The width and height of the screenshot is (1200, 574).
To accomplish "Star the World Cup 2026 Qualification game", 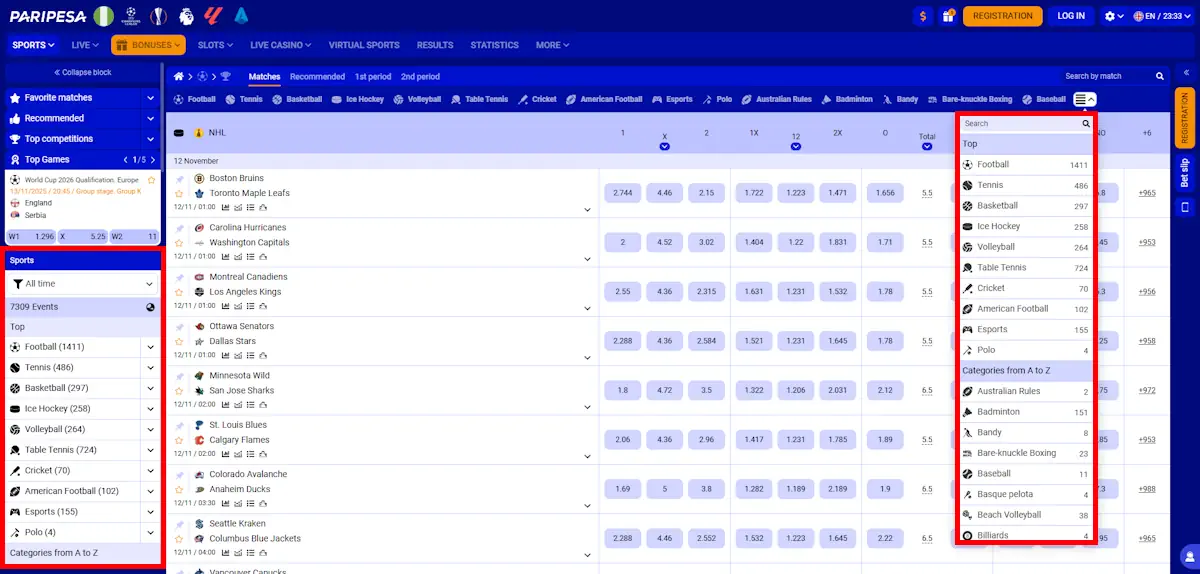I will point(152,180).
